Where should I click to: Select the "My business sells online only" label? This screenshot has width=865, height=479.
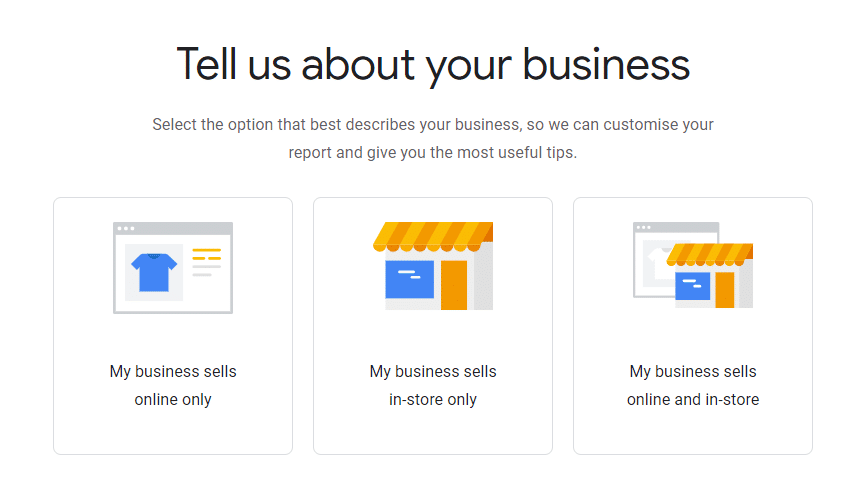[x=173, y=385]
